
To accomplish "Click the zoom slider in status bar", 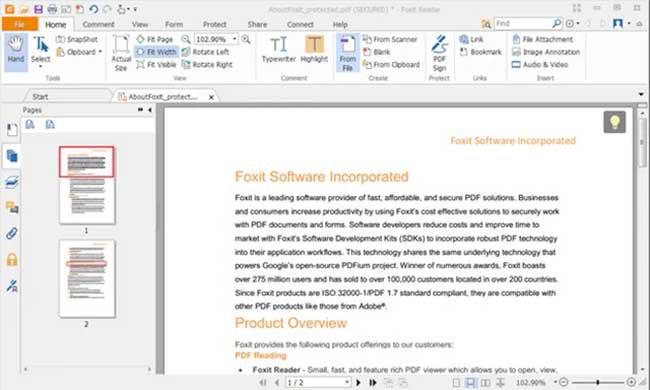I will [x=597, y=382].
